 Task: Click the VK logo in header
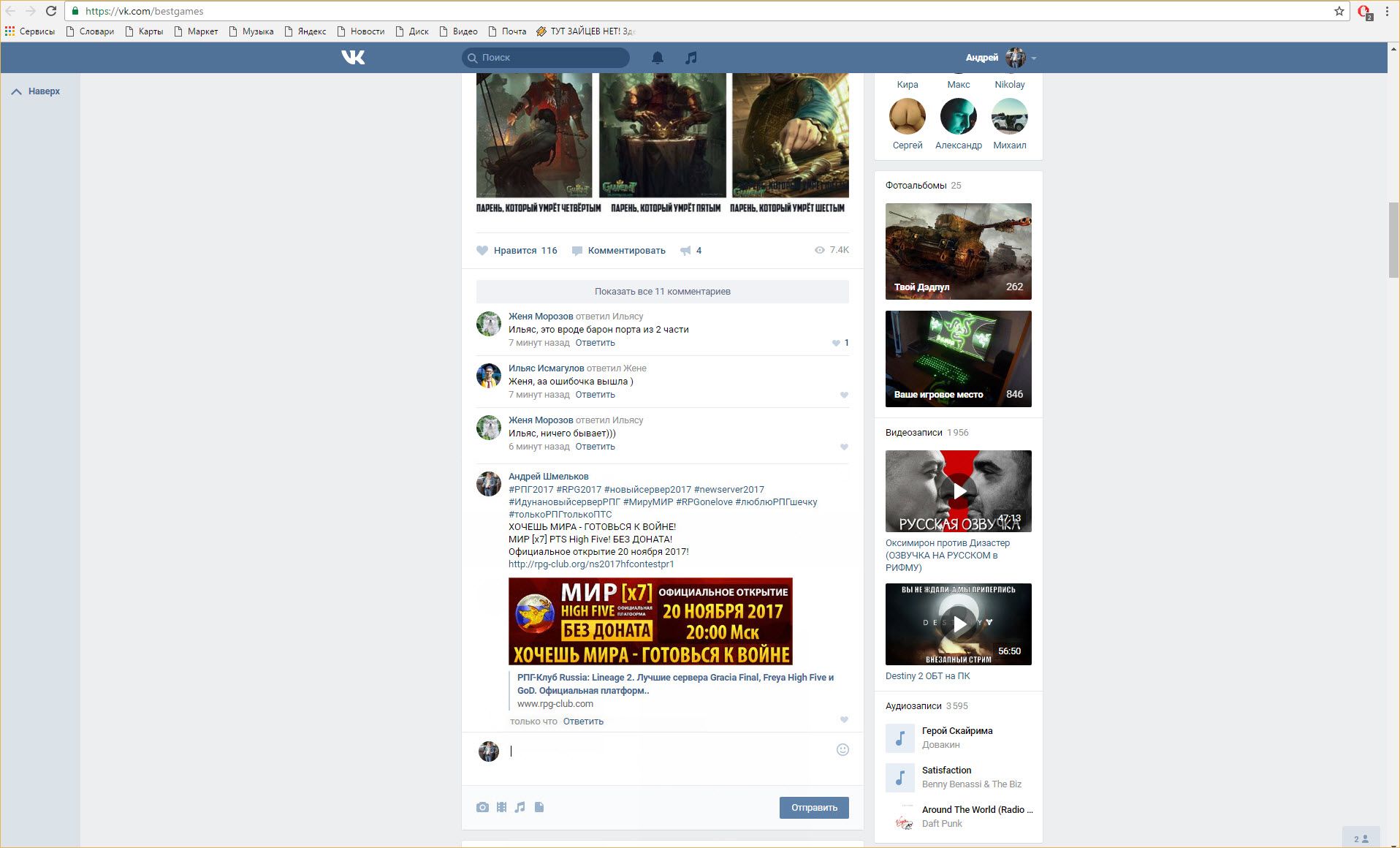pyautogui.click(x=353, y=57)
